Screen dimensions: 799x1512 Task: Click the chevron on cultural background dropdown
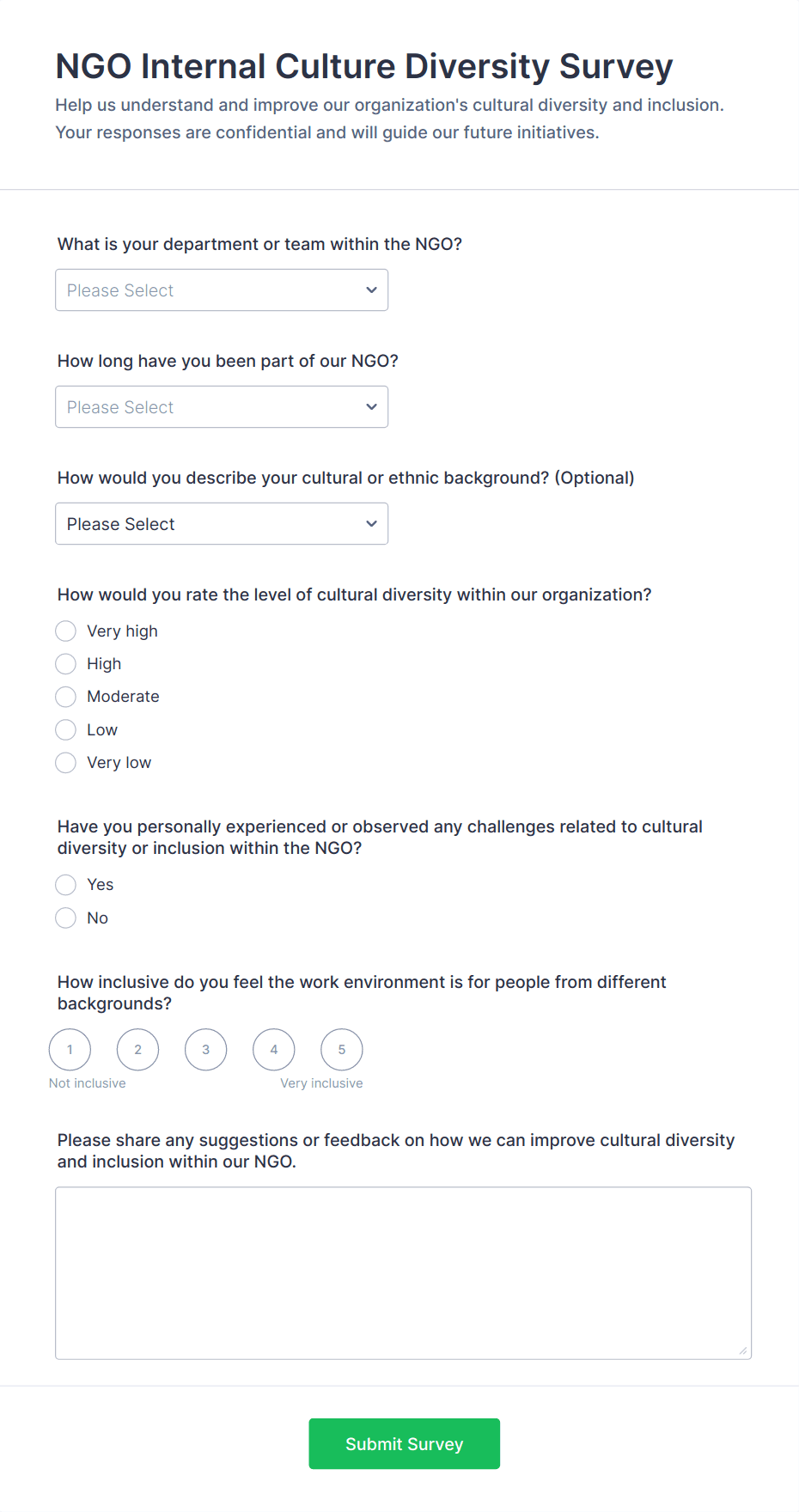pos(371,524)
